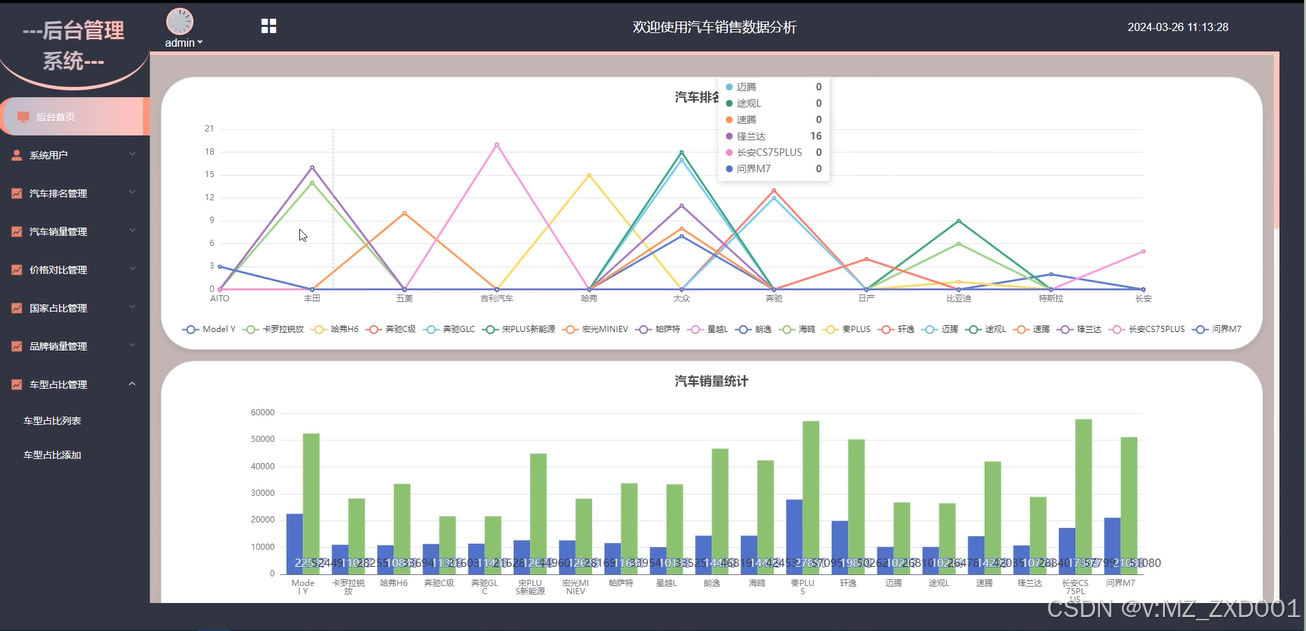Click the 2024-03-26 11:13:28 timestamp

1178,27
